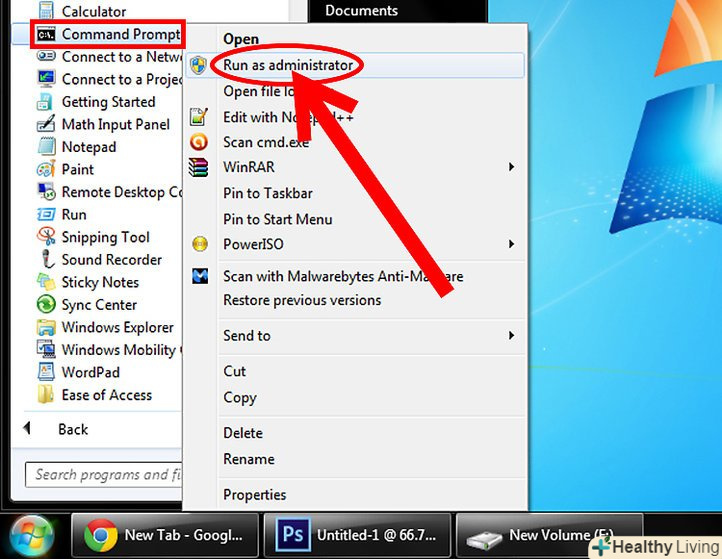
Task: Click the Getting Started label
Action: (108, 102)
